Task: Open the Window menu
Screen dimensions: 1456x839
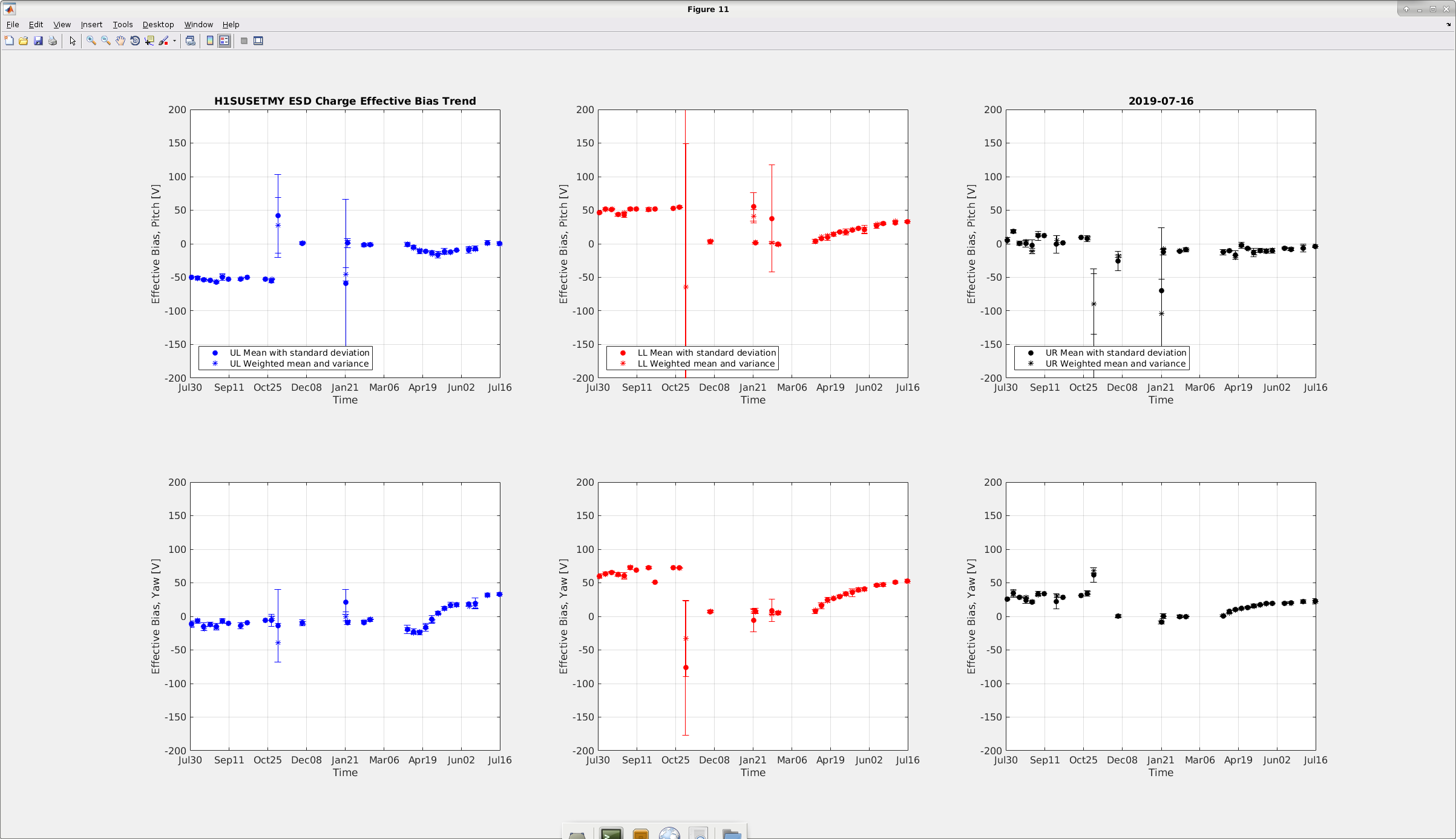Action: point(198,24)
